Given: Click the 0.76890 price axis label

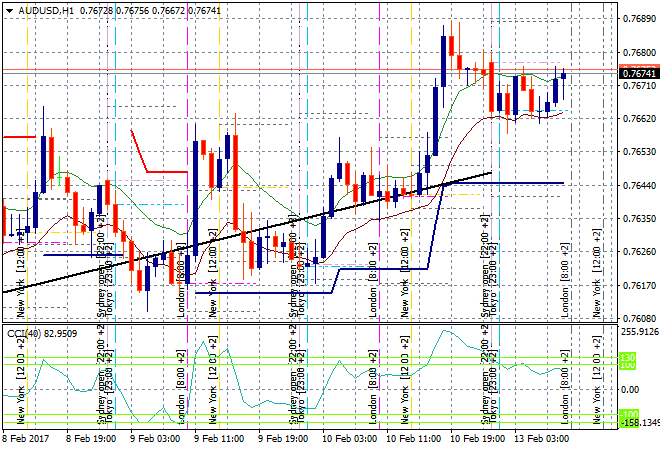Looking at the screenshot, I should tap(639, 18).
